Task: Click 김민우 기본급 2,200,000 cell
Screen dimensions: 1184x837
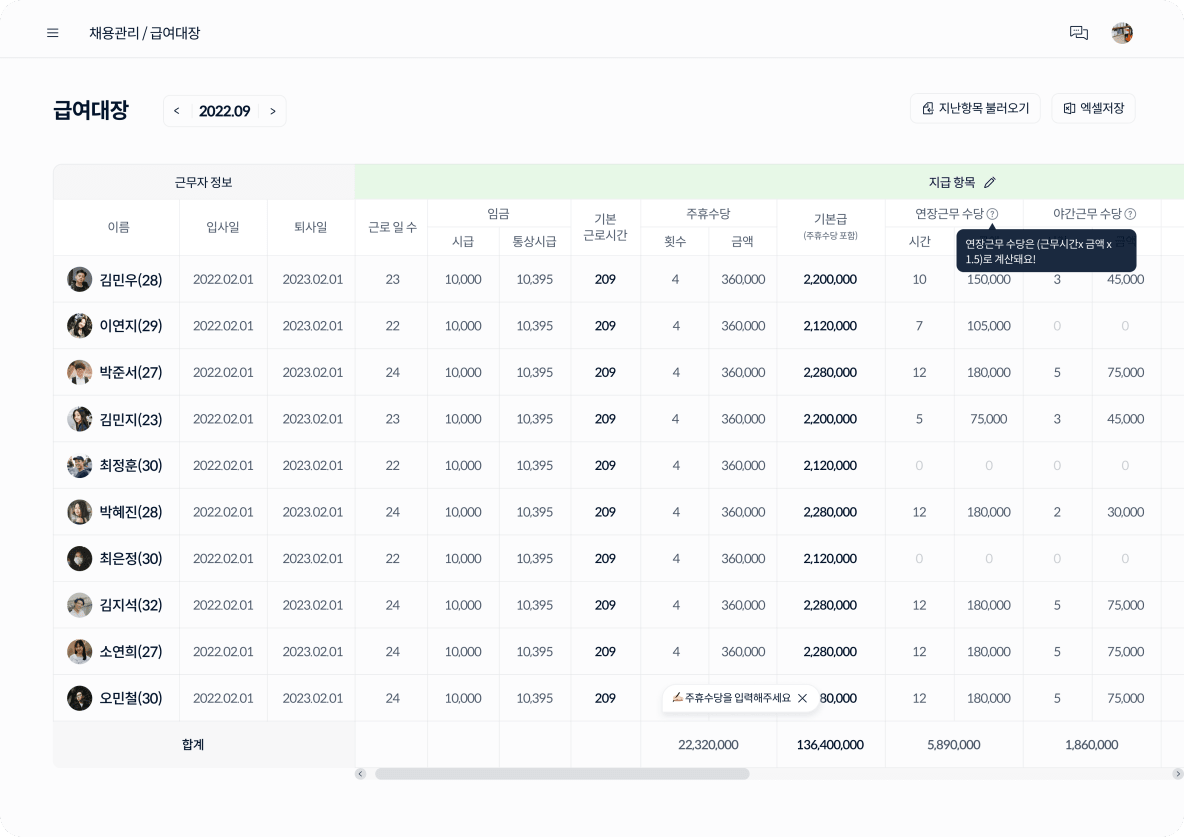Action: [x=830, y=280]
